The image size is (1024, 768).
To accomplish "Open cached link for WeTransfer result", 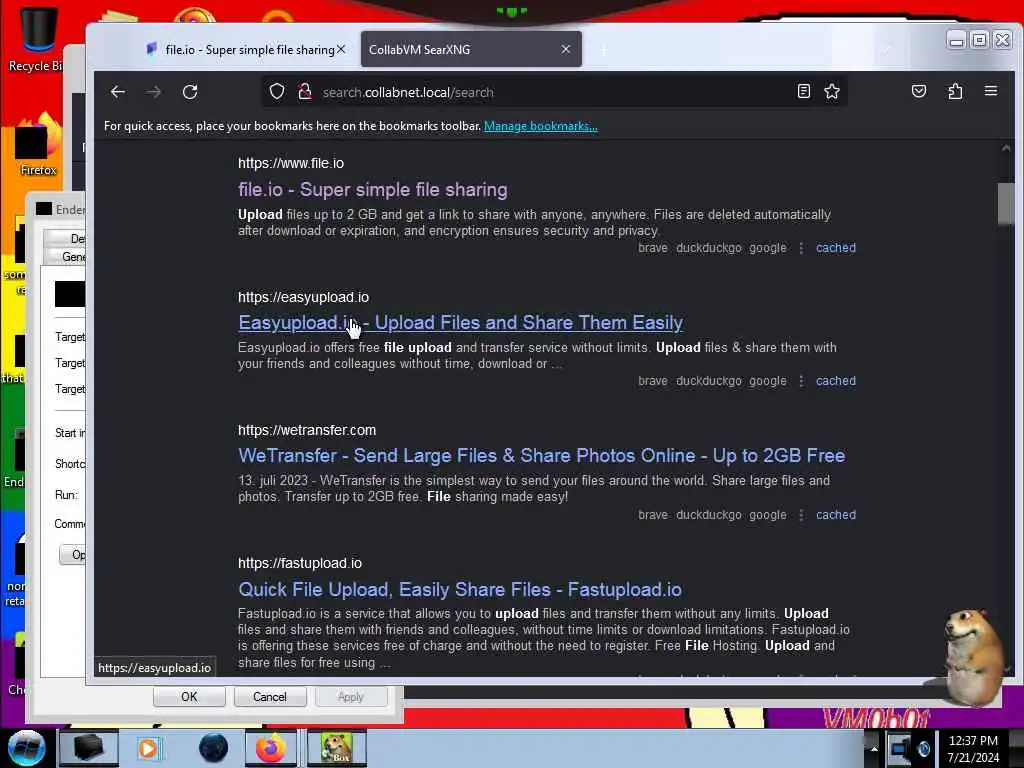I will 835,515.
